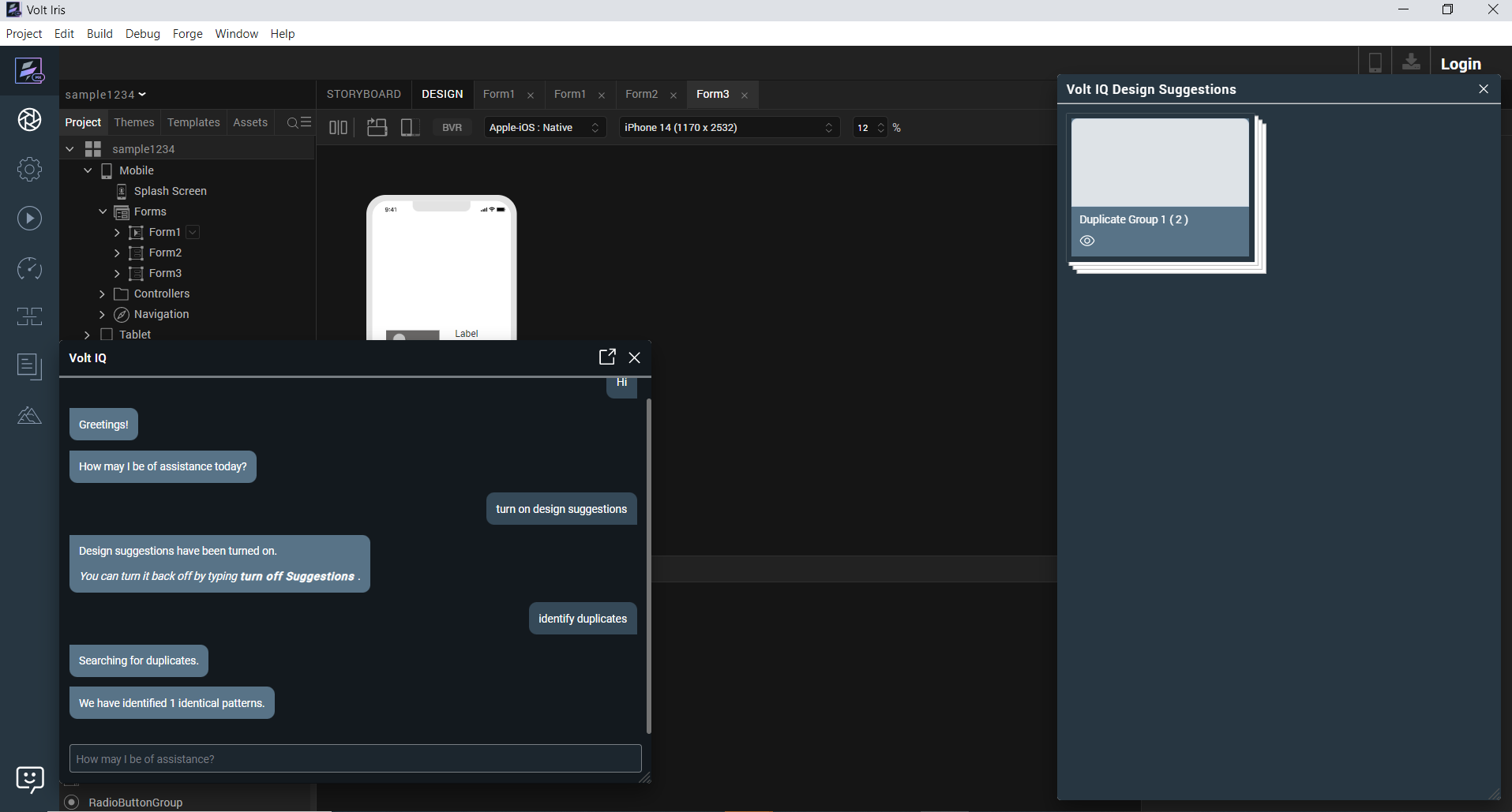1512x812 pixels.
Task: Click the chat input field
Action: pos(355,758)
